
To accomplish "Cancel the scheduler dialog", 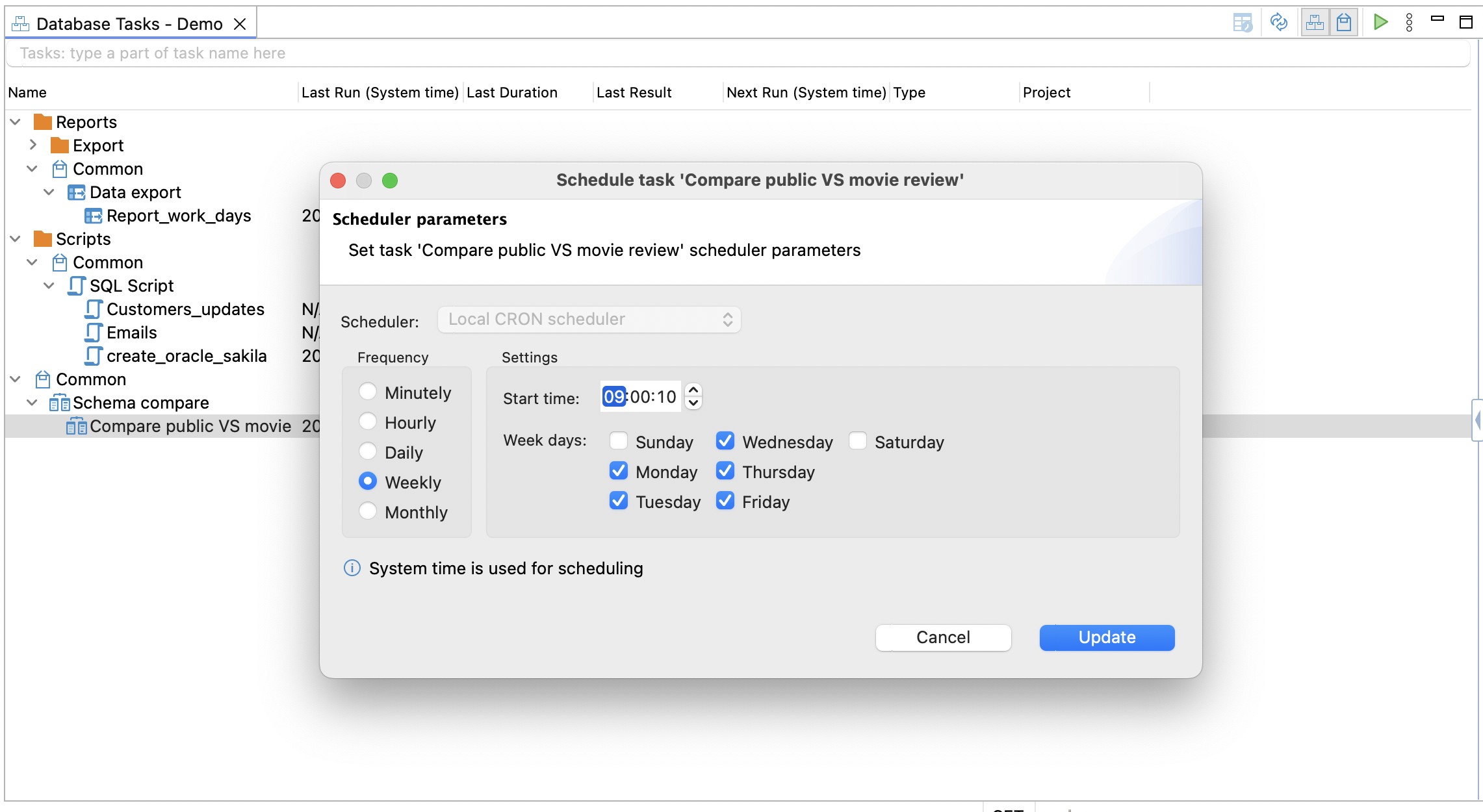I will 942,637.
